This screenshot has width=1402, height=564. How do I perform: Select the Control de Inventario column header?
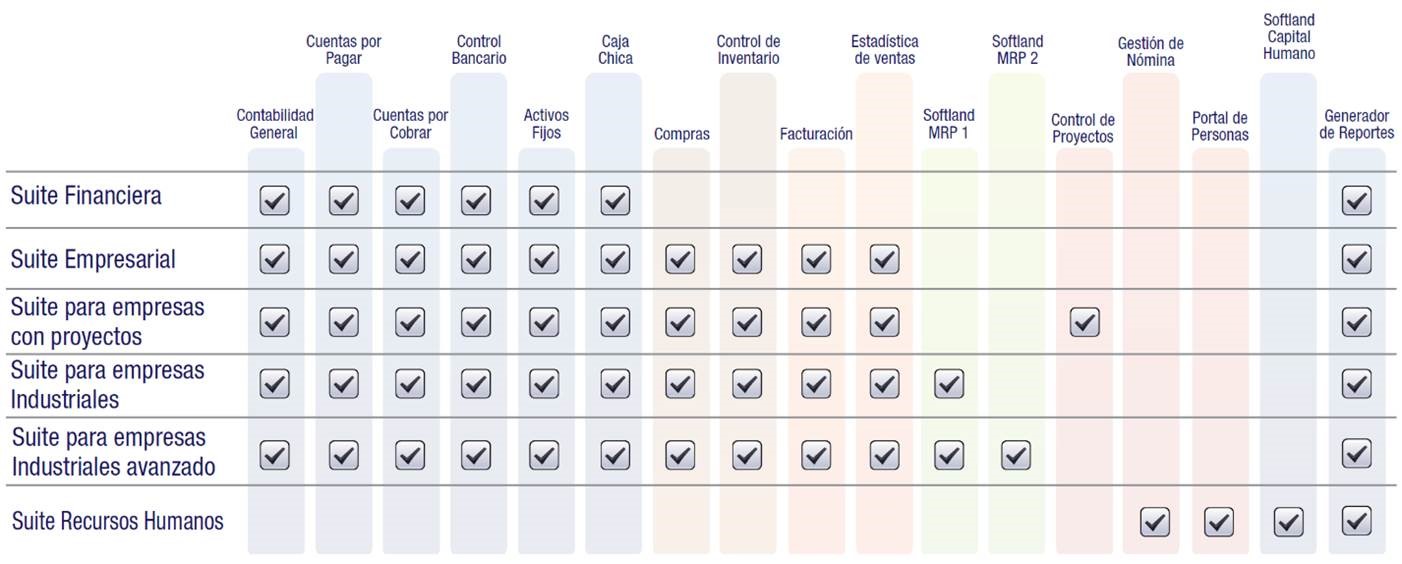[748, 50]
